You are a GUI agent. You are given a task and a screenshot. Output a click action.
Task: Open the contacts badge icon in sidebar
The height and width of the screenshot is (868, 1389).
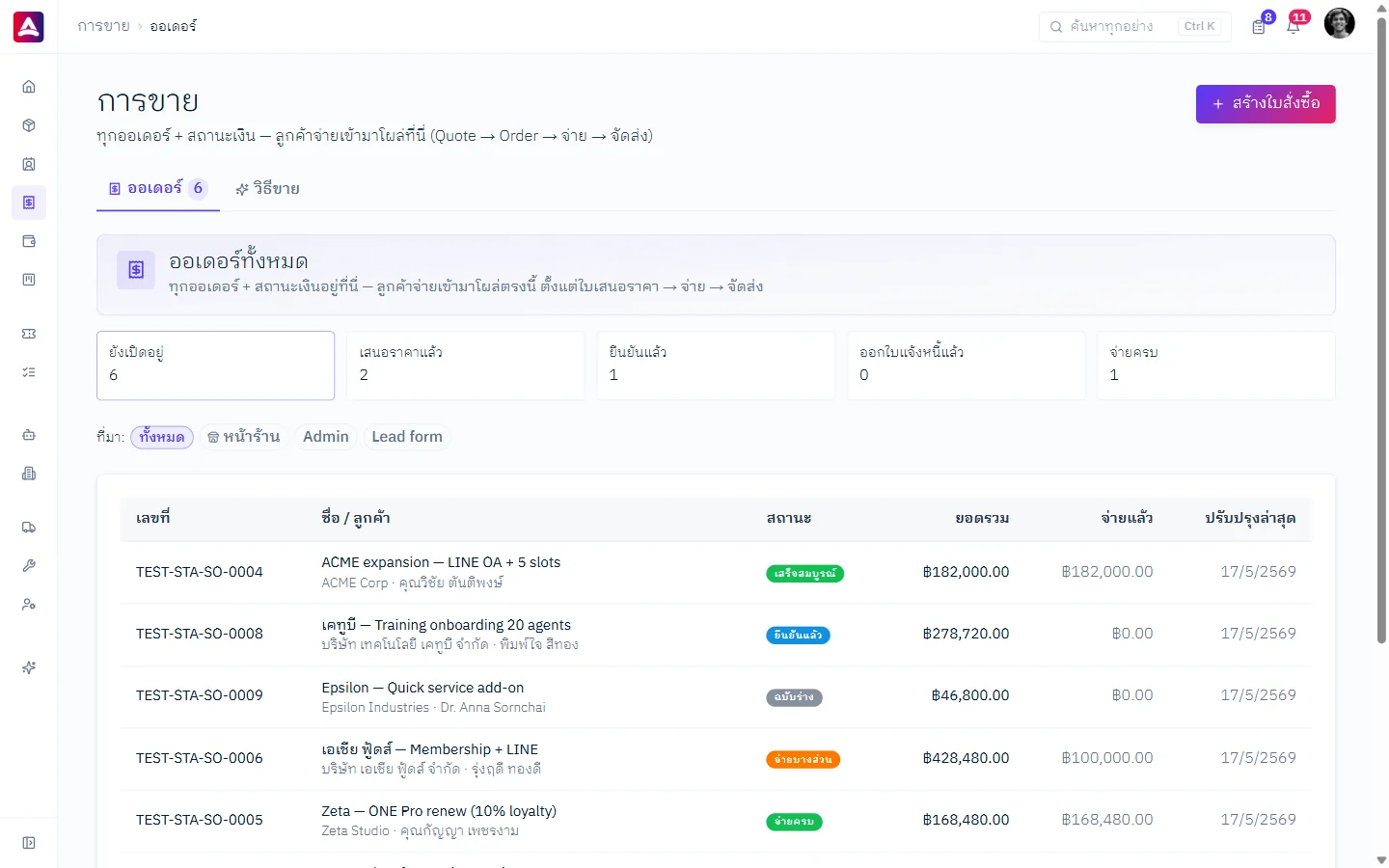[29, 164]
